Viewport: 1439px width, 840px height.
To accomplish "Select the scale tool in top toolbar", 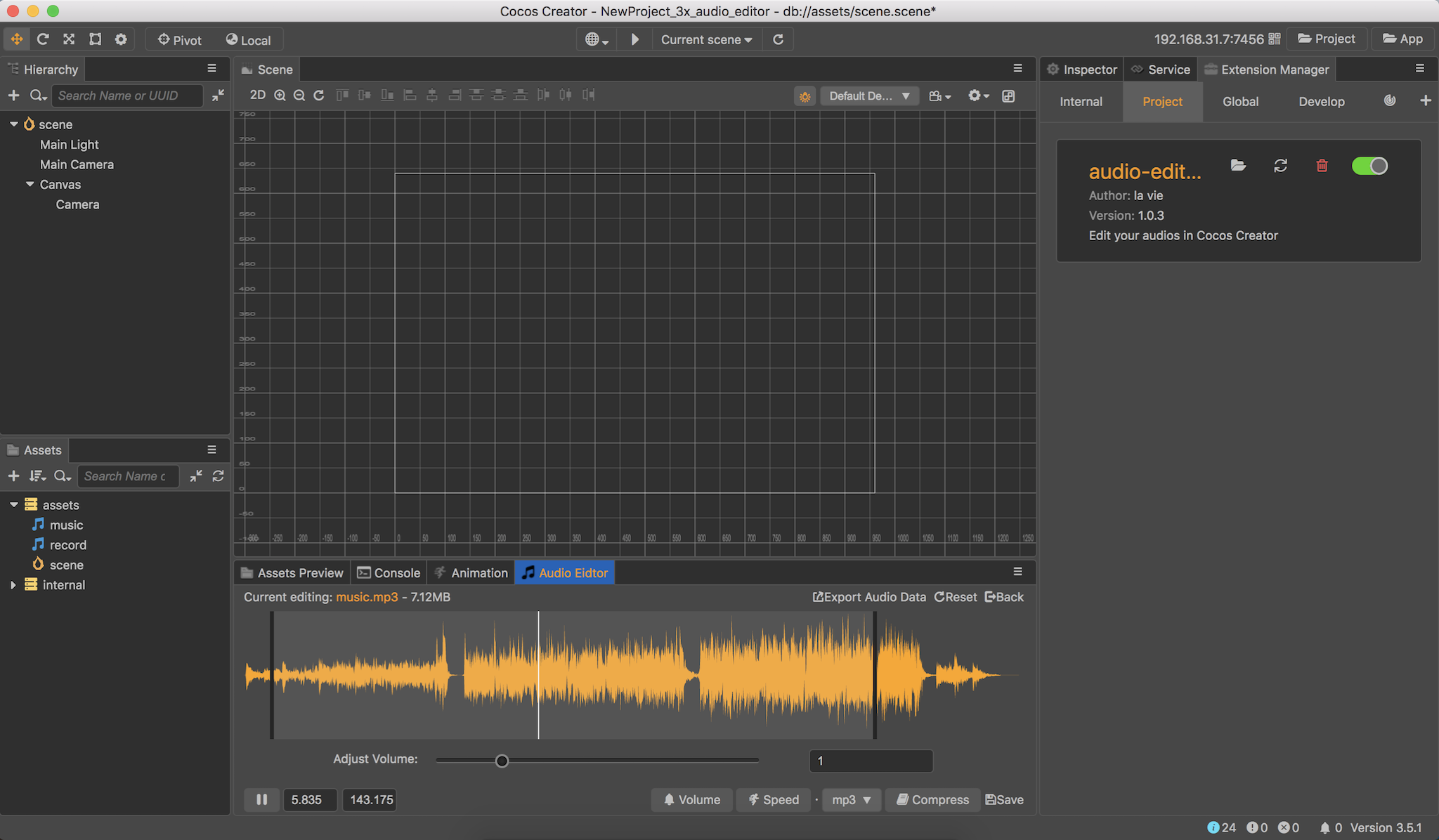I will [69, 39].
